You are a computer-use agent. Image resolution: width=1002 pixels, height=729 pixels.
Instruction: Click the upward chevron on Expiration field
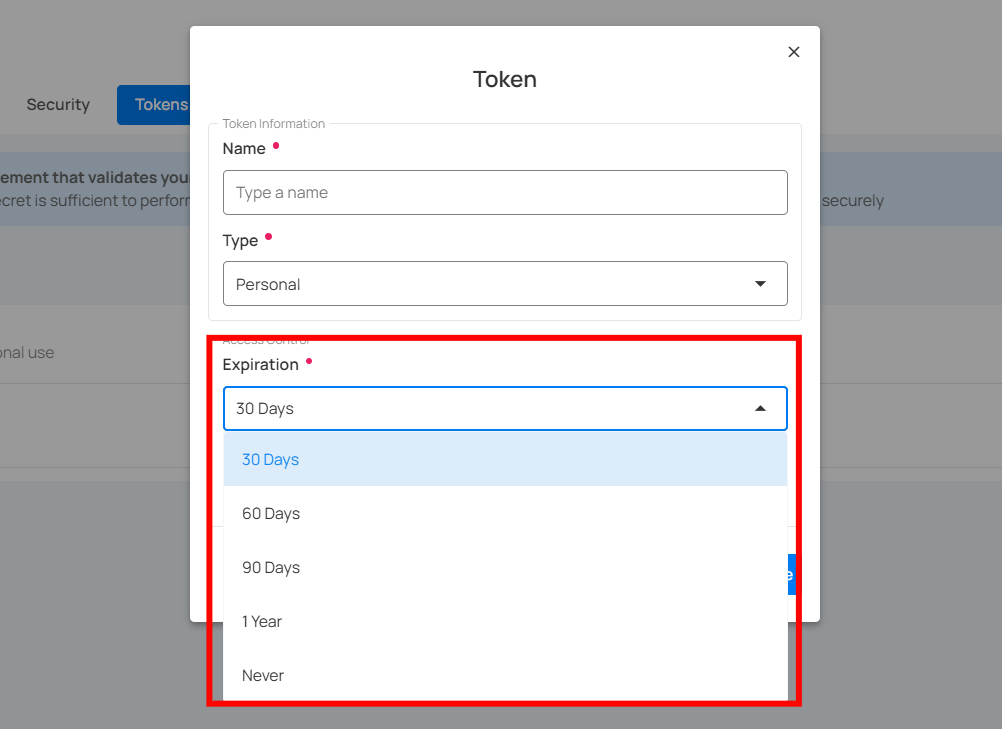760,408
